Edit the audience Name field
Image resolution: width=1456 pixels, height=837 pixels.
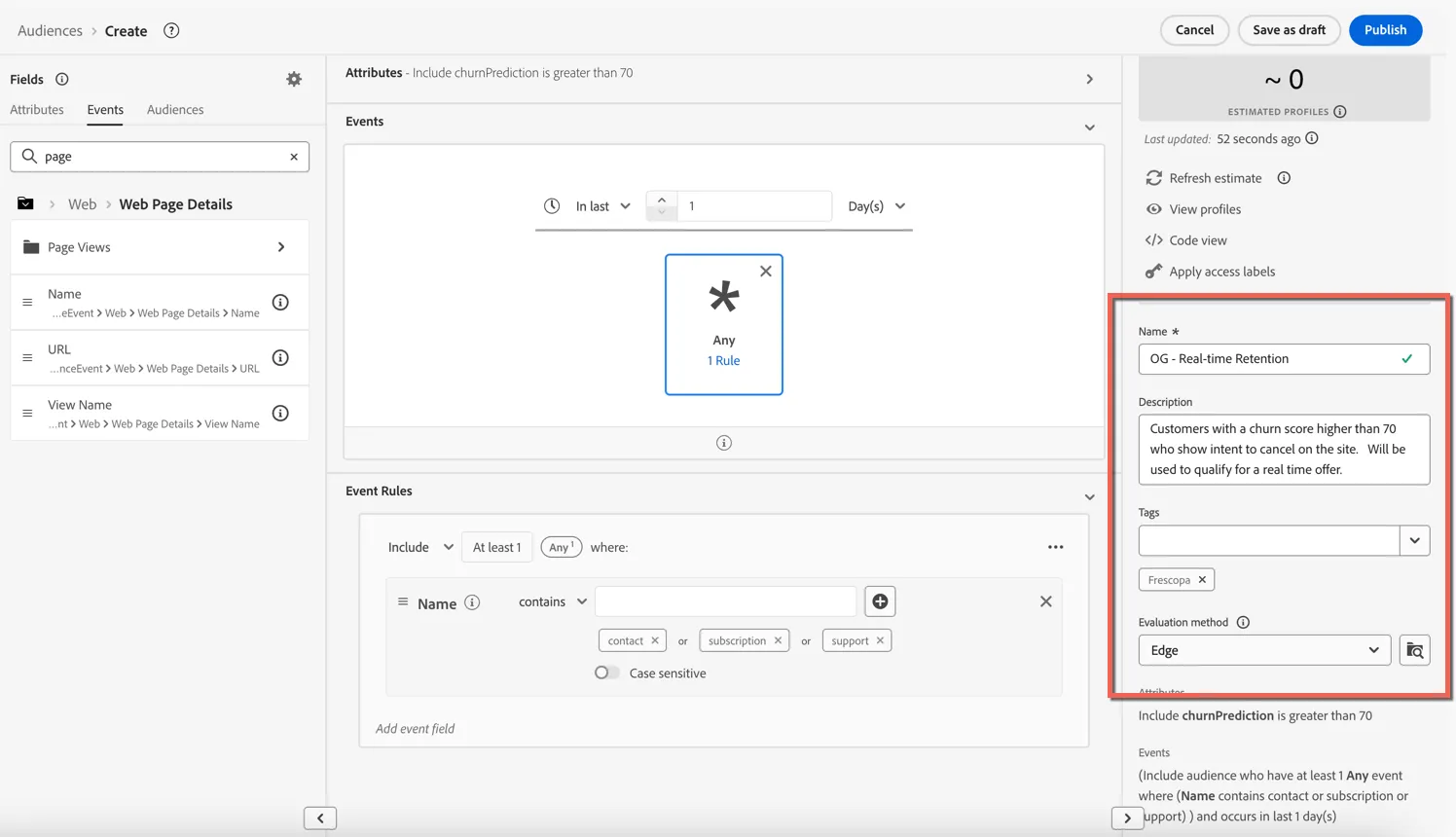click(x=1284, y=359)
